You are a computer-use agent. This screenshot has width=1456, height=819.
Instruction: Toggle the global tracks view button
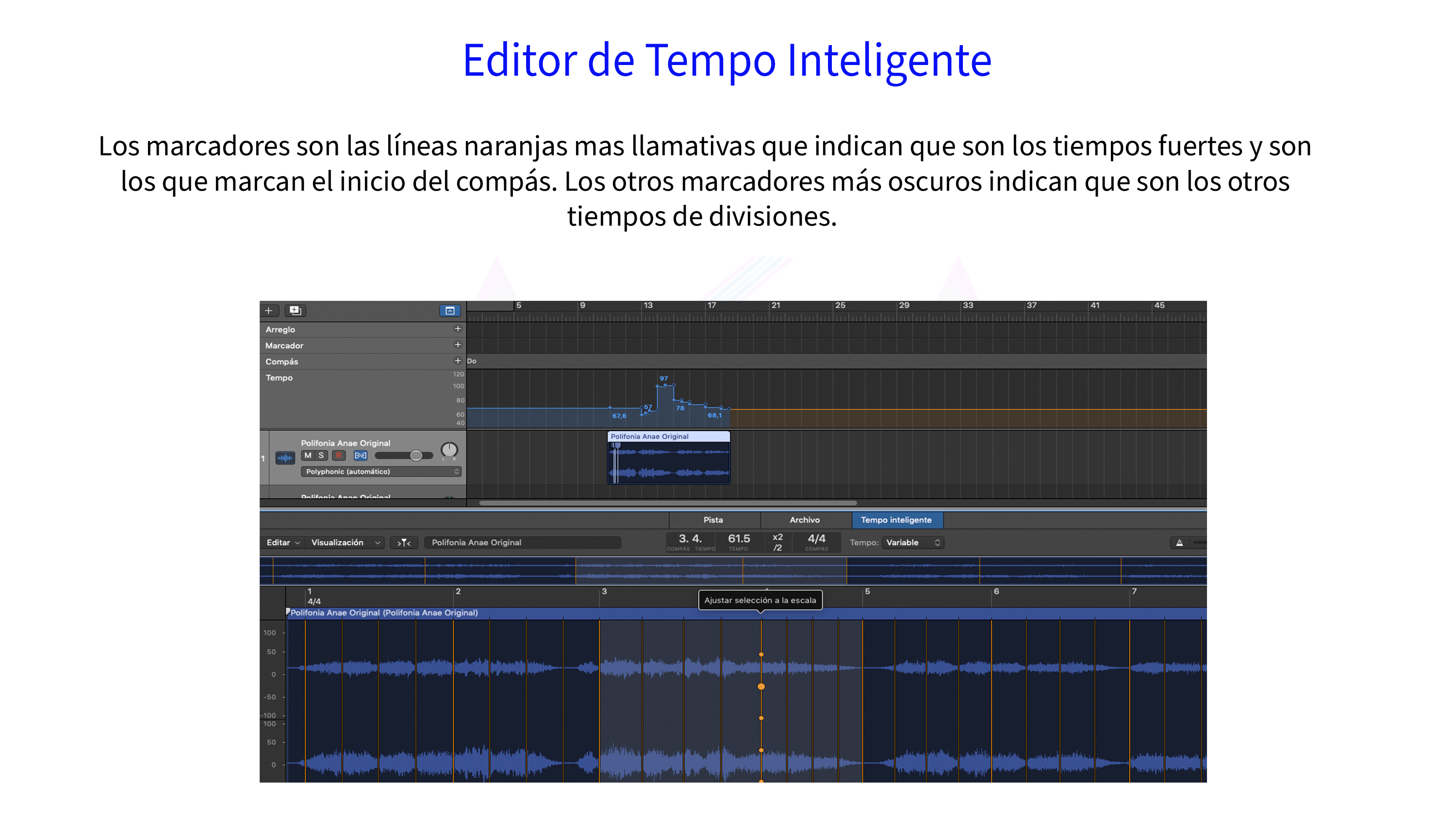pyautogui.click(x=450, y=311)
